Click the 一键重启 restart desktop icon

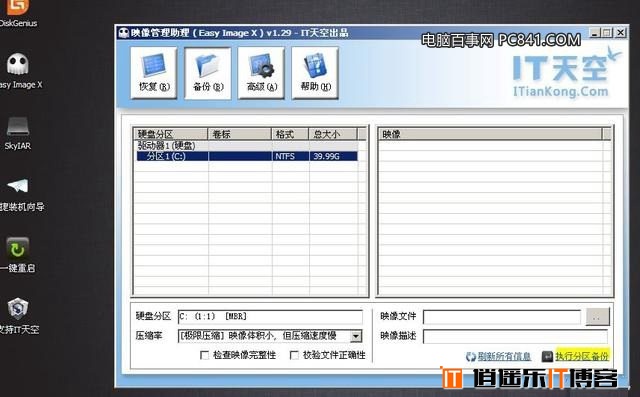18,255
